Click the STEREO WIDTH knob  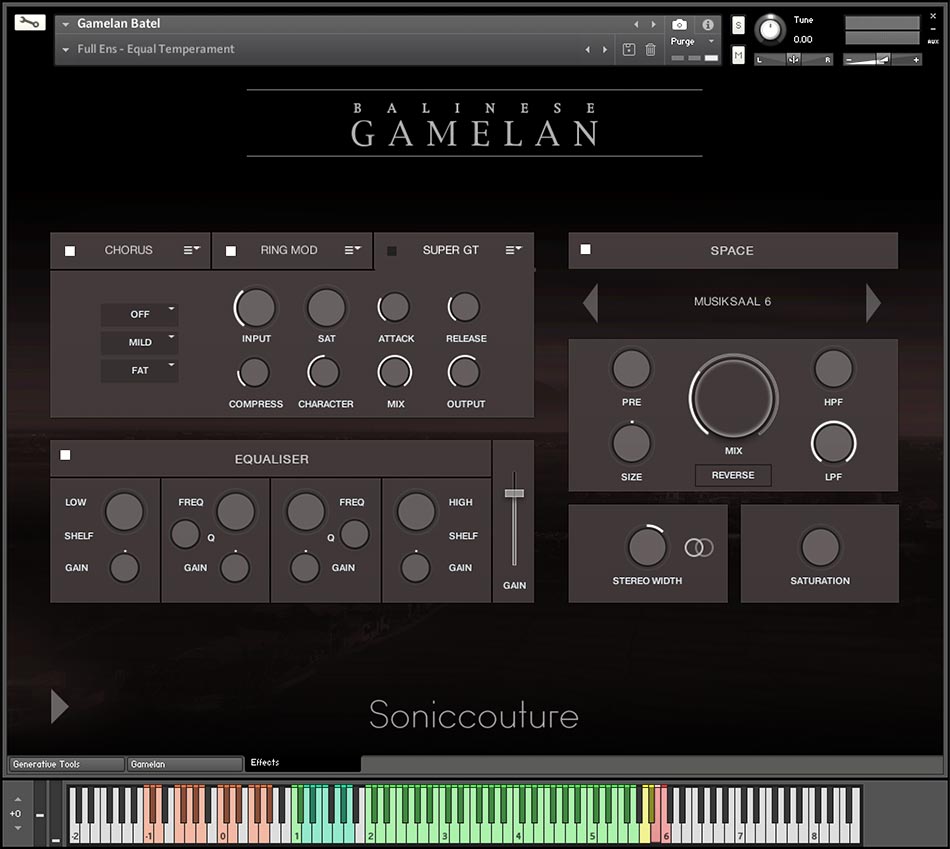click(x=647, y=547)
